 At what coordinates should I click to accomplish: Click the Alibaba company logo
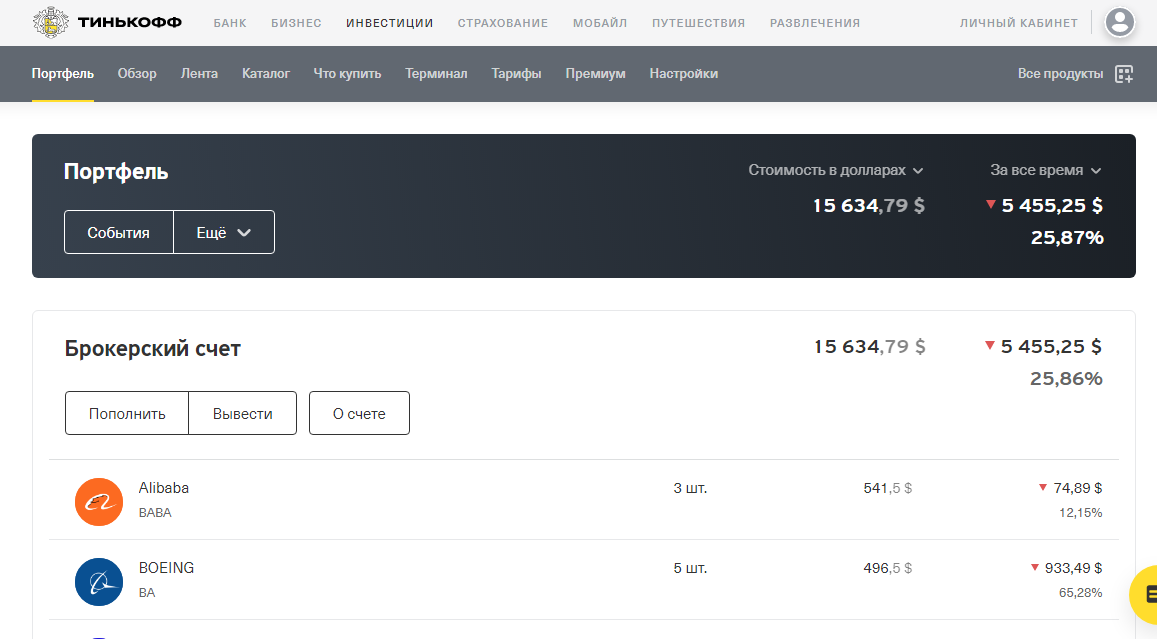tap(99, 502)
